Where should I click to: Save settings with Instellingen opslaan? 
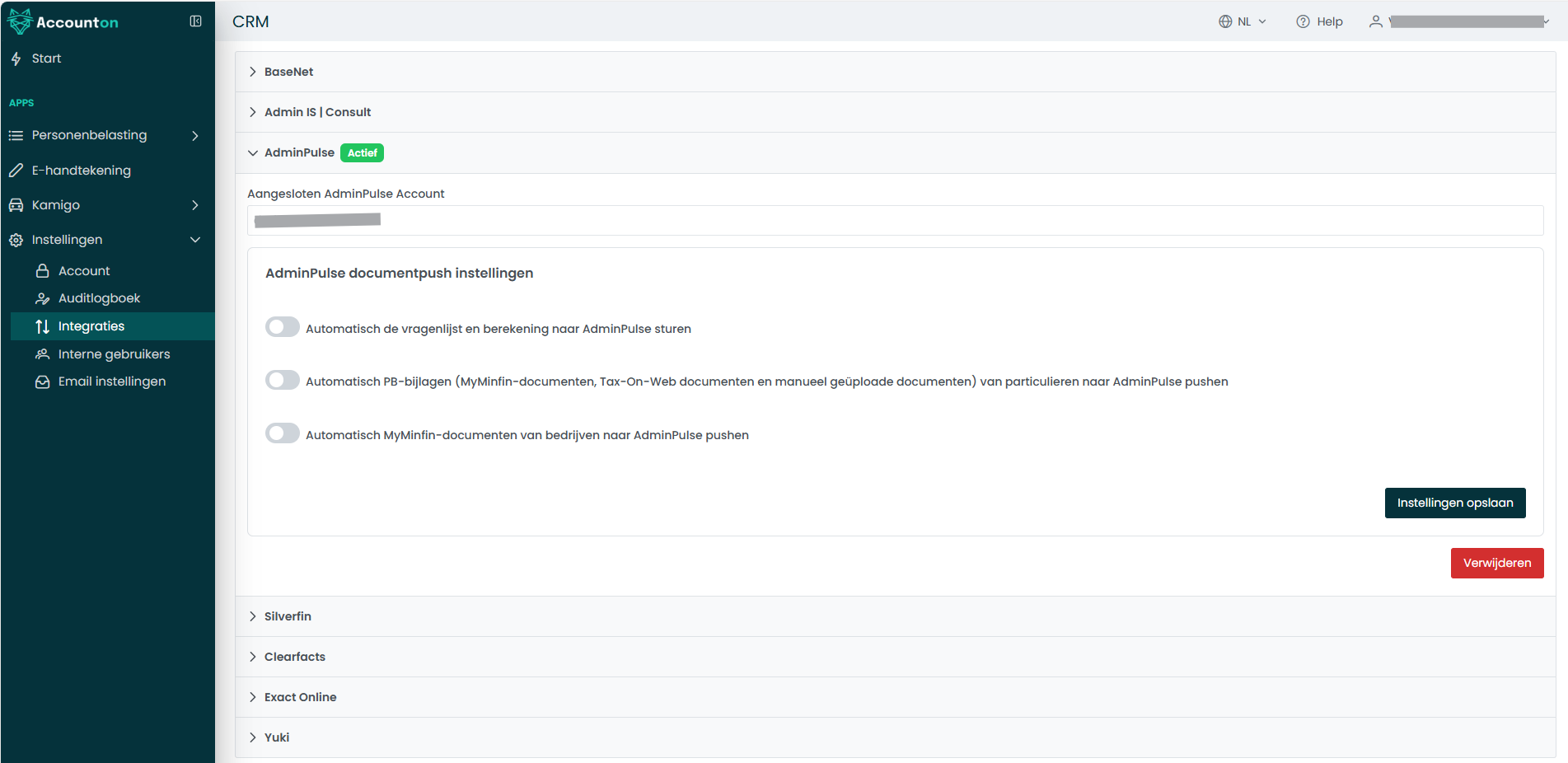pos(1455,503)
